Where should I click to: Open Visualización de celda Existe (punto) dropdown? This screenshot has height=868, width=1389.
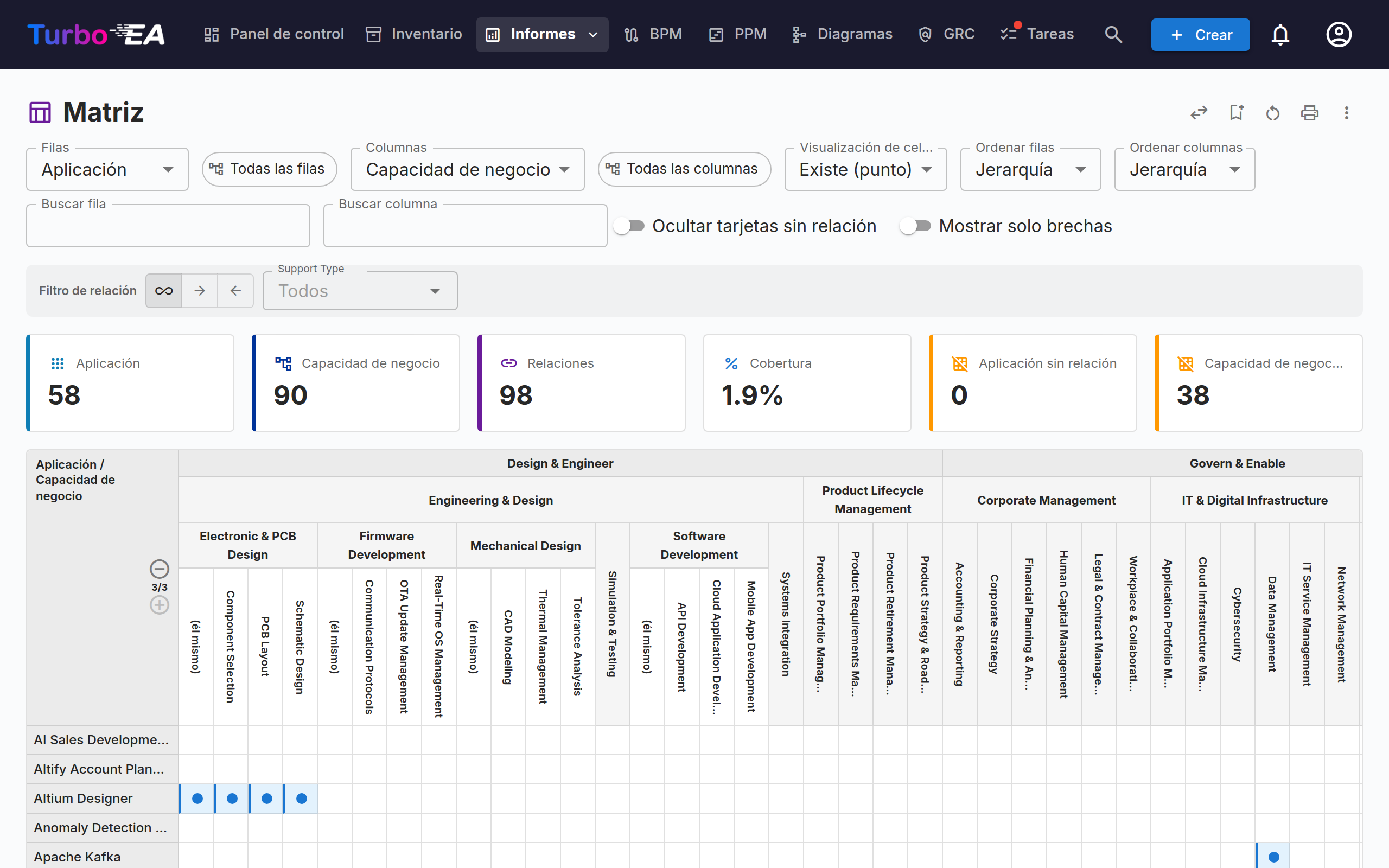pos(865,169)
